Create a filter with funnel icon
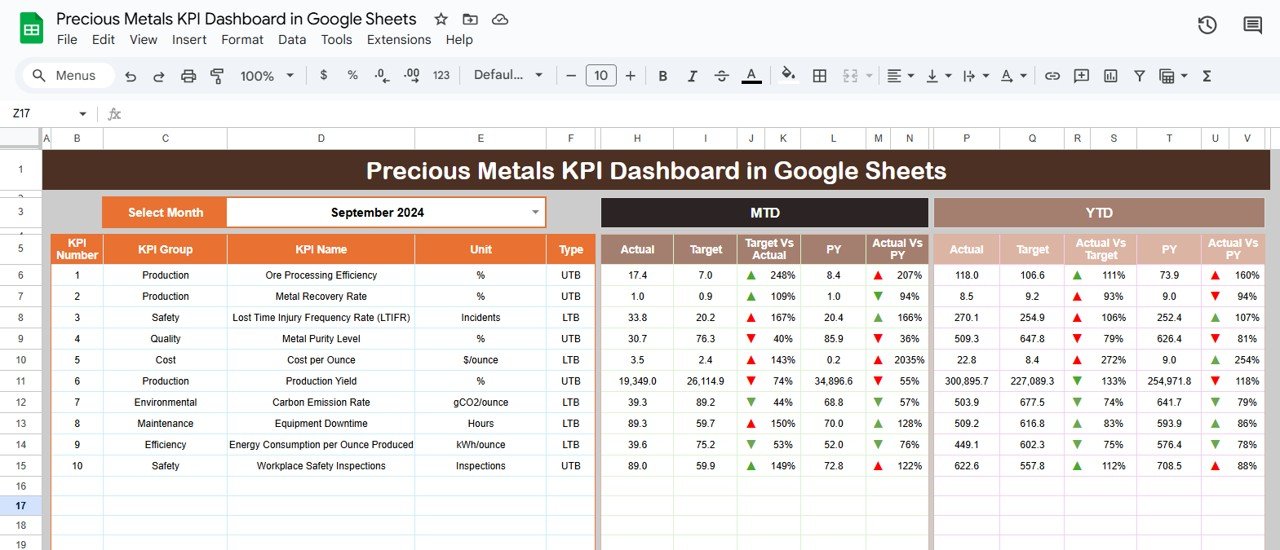The image size is (1280, 550). tap(1139, 75)
